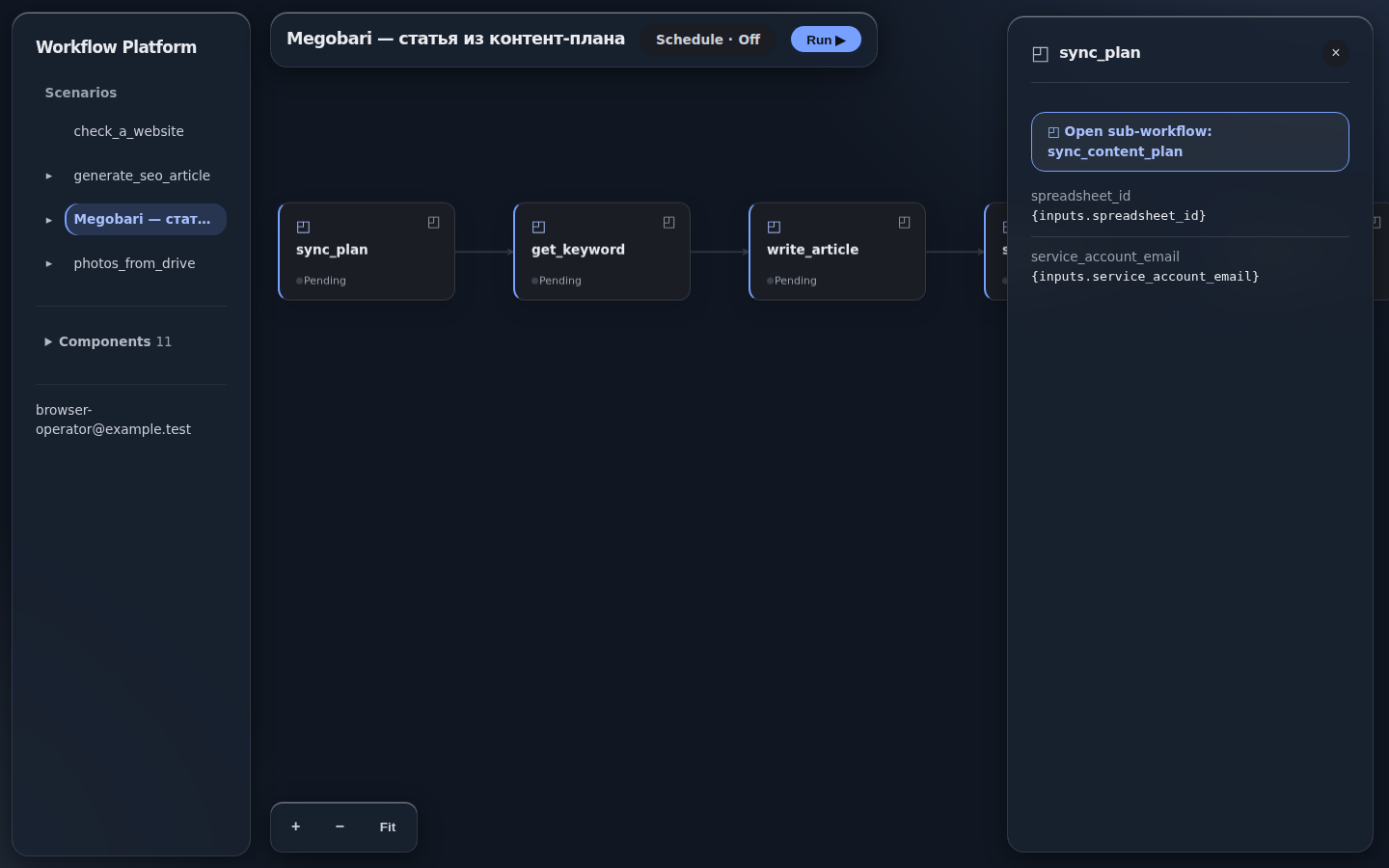Click the Pending status on the sync_plan node

coord(321,281)
